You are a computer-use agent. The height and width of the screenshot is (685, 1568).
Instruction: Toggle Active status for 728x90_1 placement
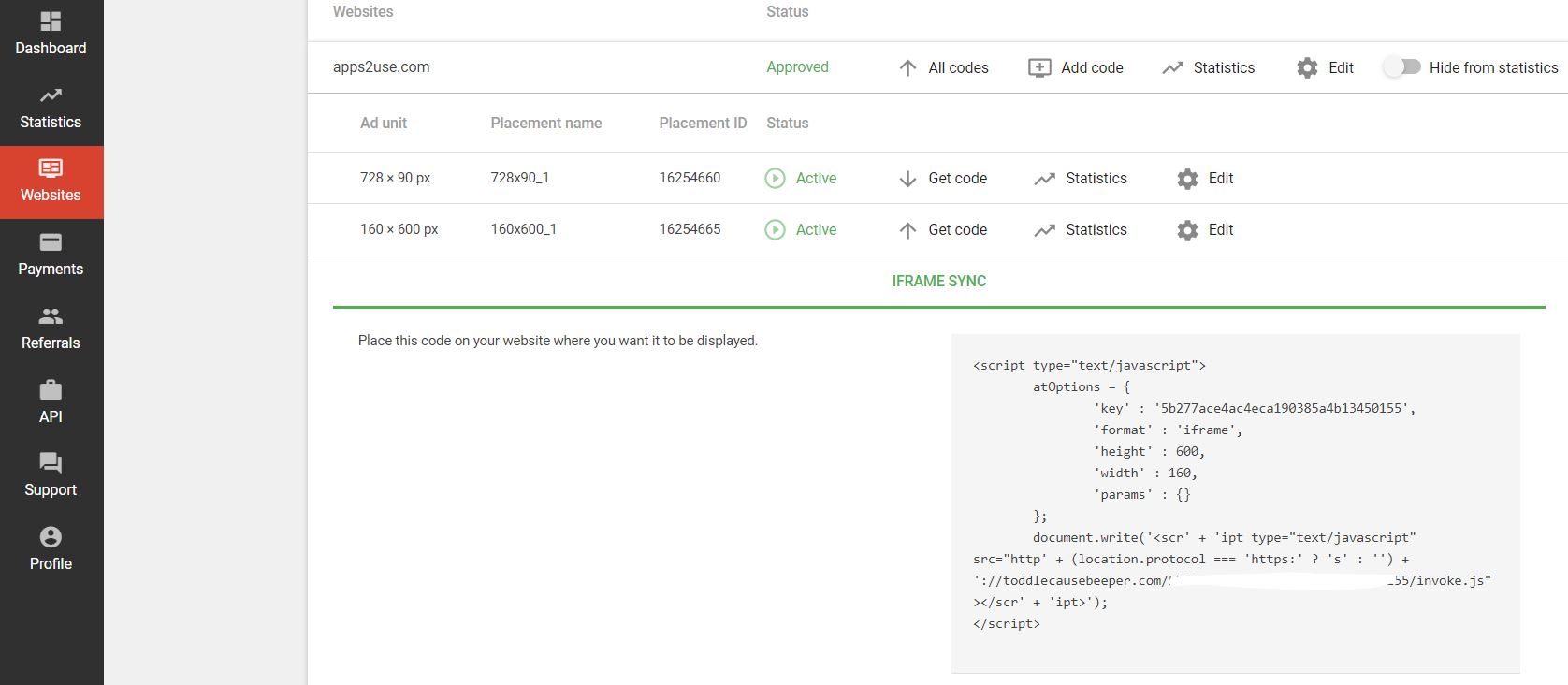pos(775,178)
